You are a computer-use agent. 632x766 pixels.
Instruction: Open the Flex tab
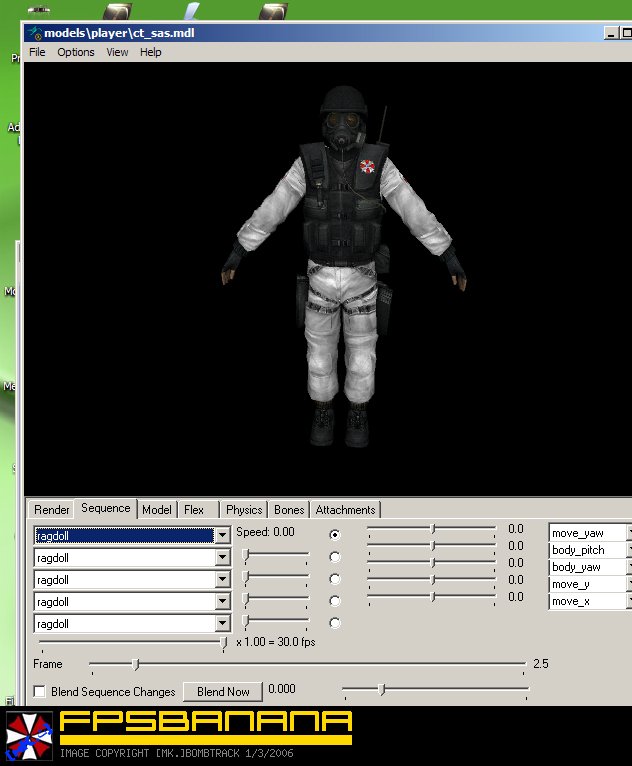[194, 510]
